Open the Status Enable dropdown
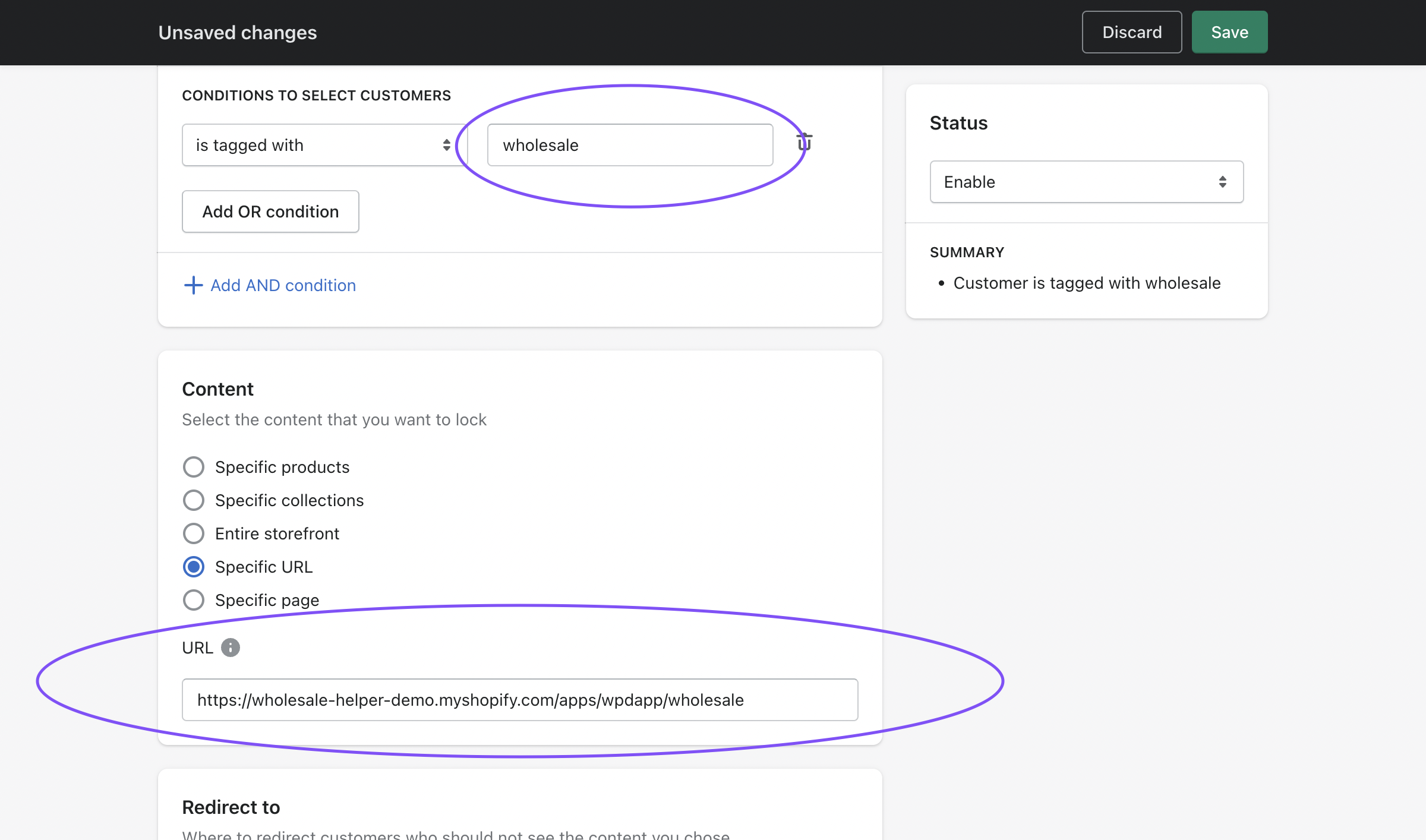The height and width of the screenshot is (840, 1426). point(1086,182)
